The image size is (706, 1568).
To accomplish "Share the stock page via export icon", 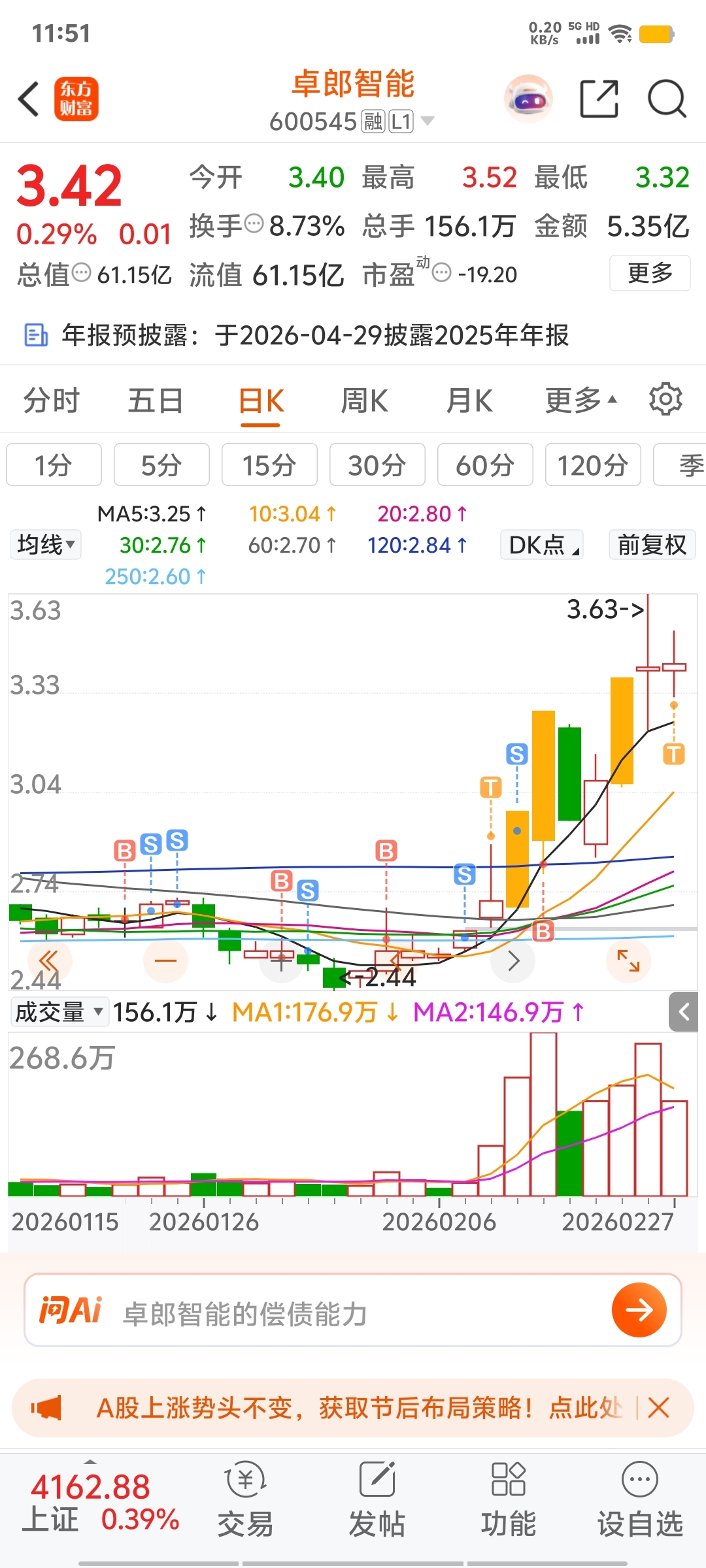I will (x=599, y=99).
